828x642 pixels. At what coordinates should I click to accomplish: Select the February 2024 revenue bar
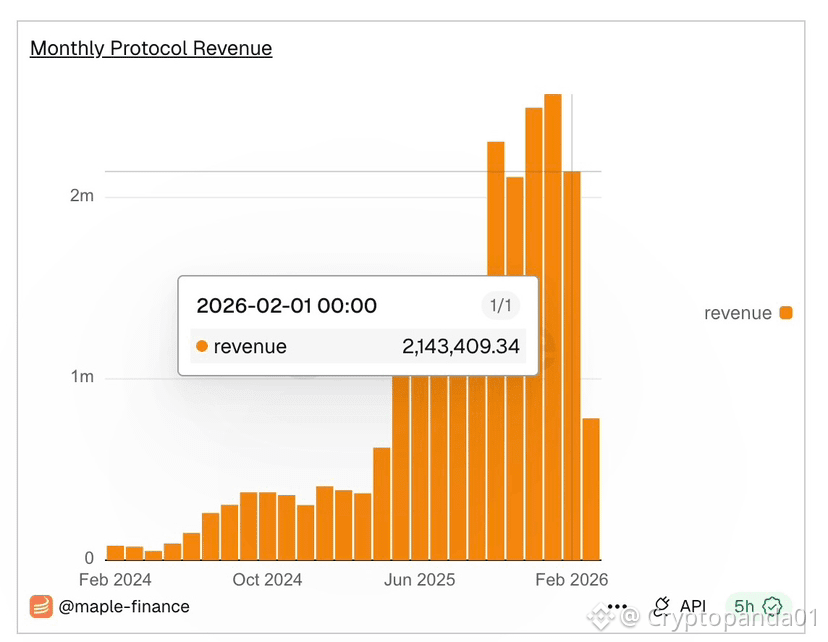115,553
